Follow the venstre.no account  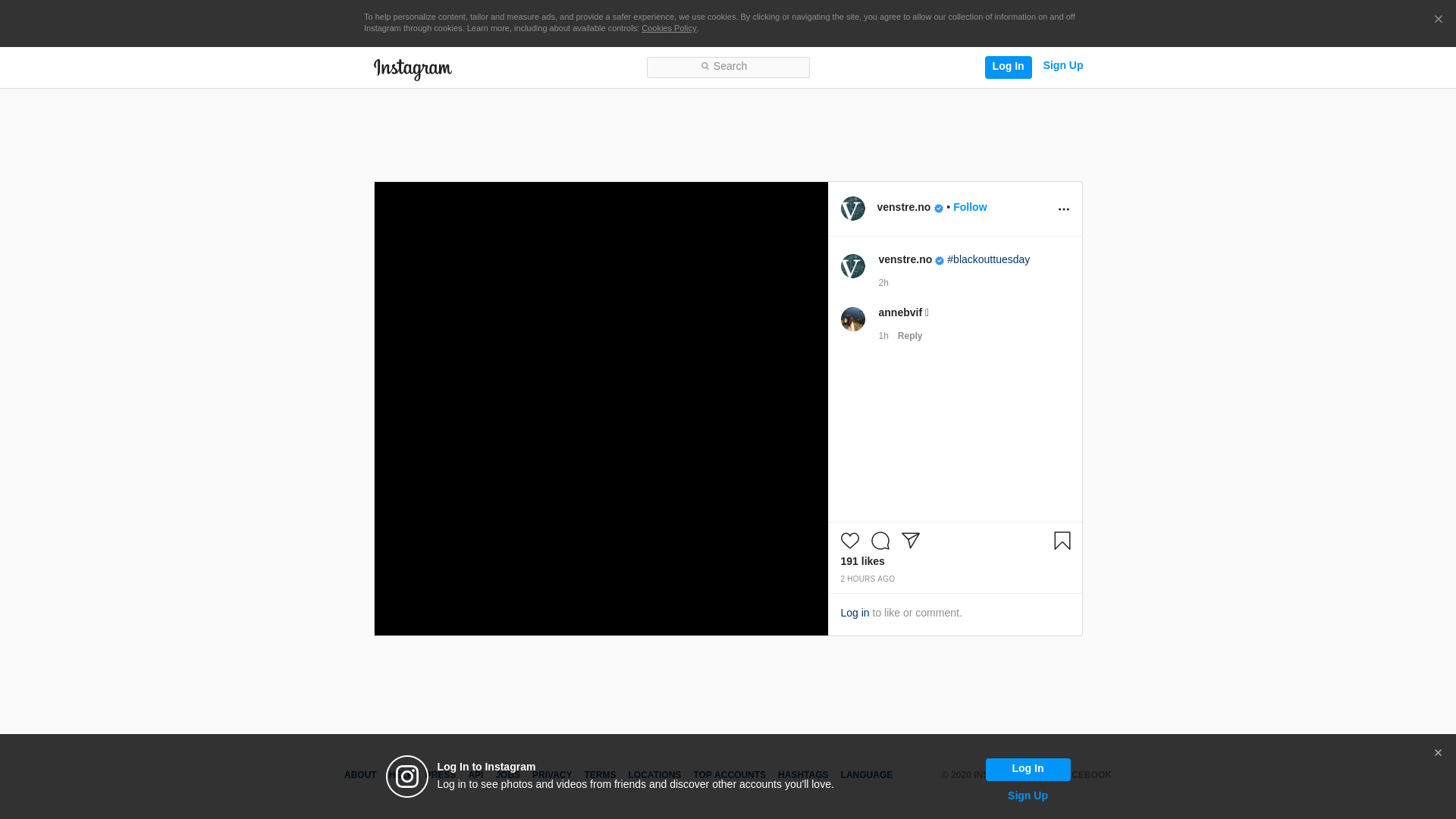970,207
